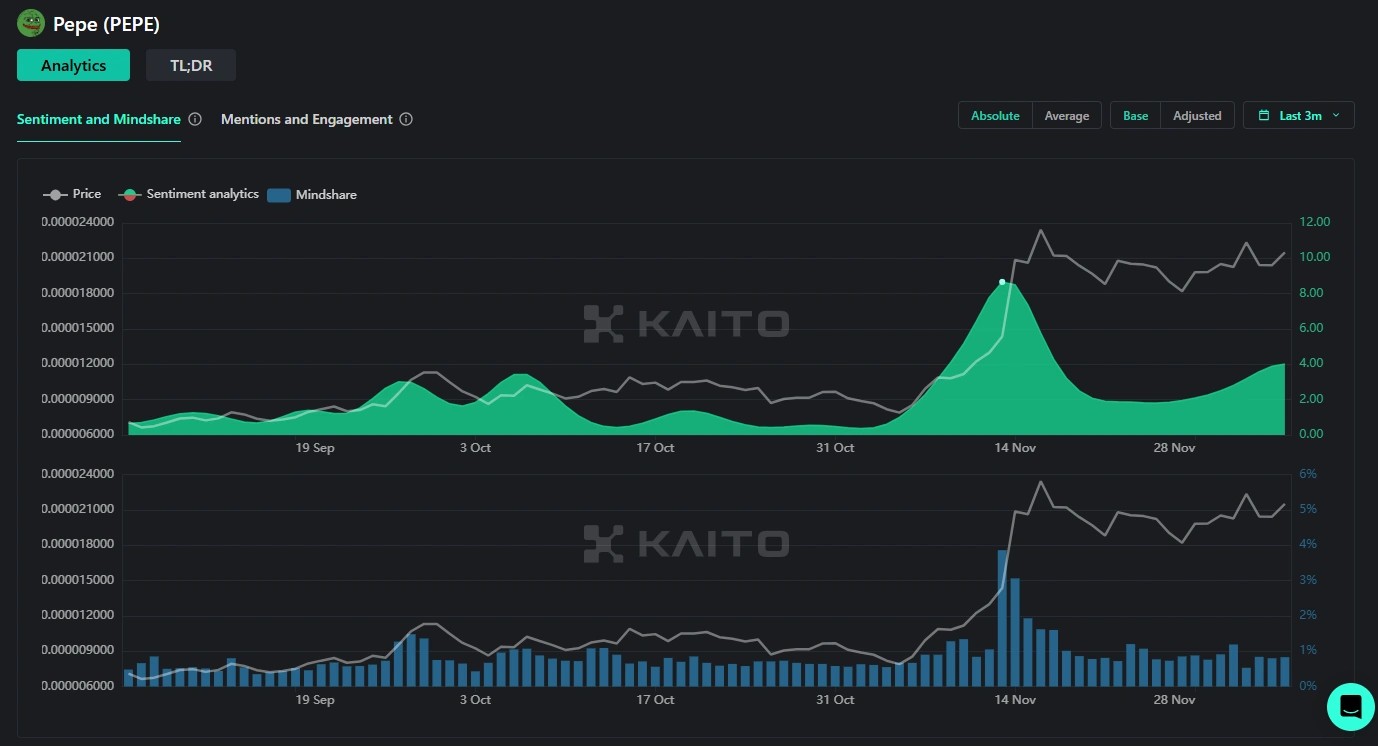The width and height of the screenshot is (1378, 746).
Task: Click the calendar icon in date range selector
Action: tap(1264, 116)
